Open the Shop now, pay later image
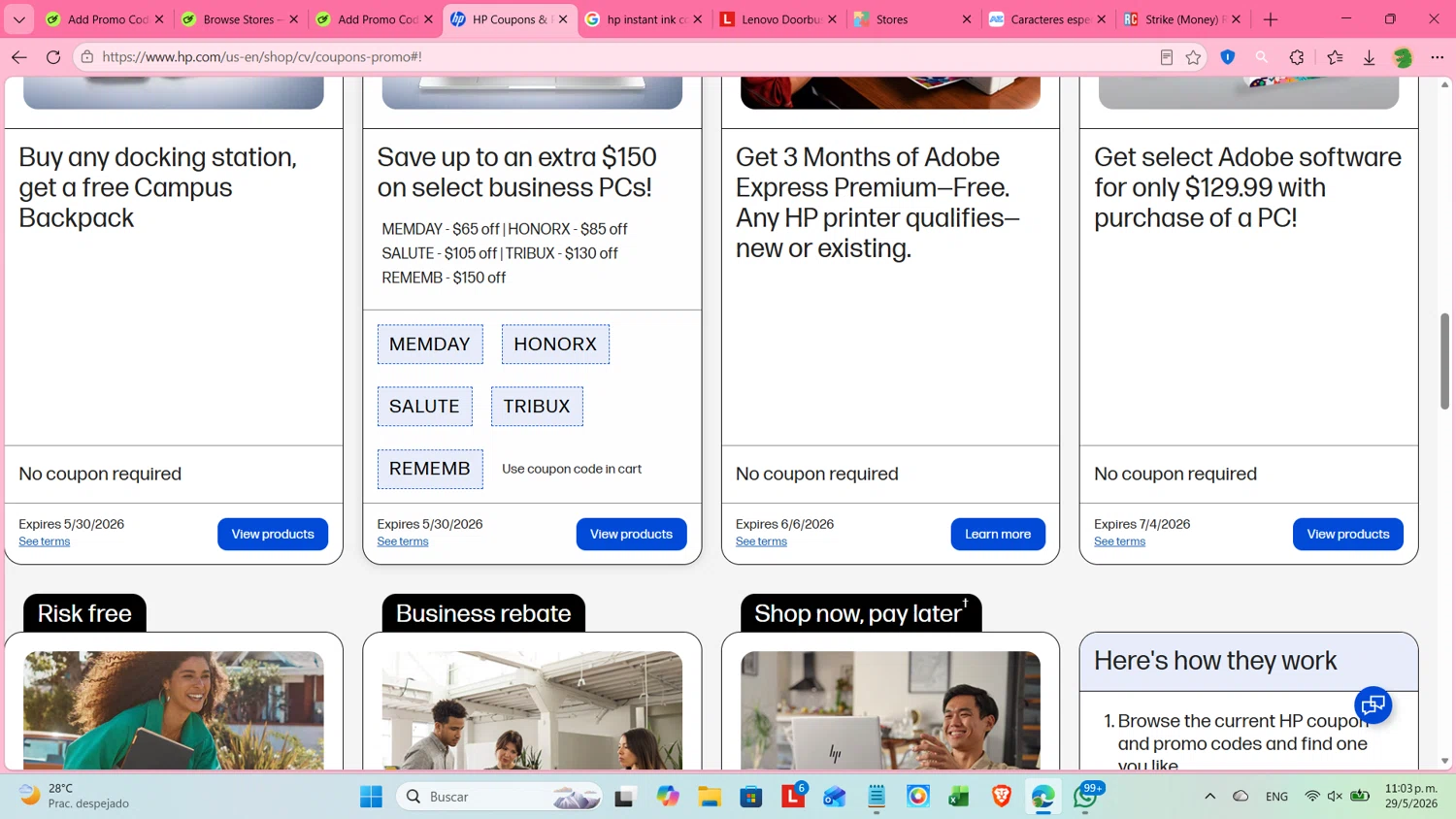1456x819 pixels. point(890,710)
